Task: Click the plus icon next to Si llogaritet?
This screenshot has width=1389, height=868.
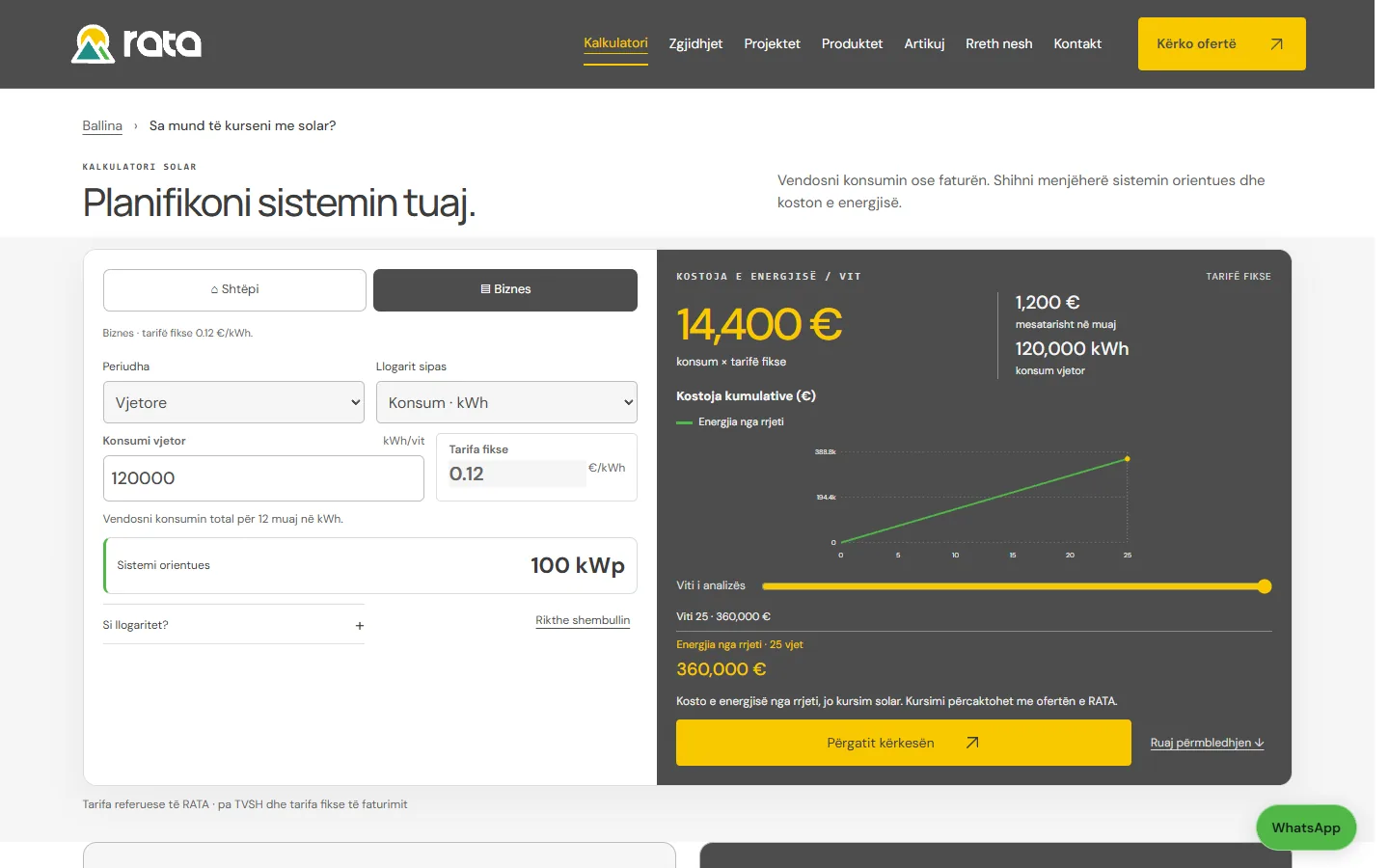Action: pyautogui.click(x=360, y=626)
